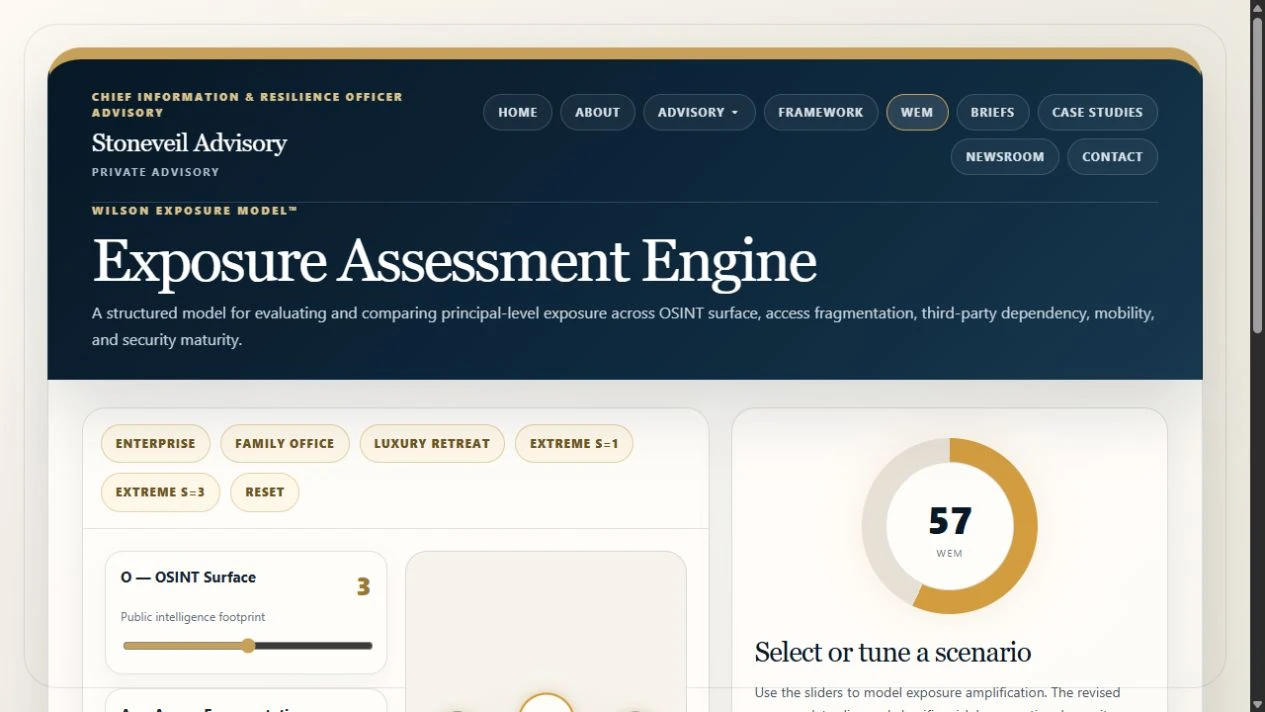Click the scrollbar down arrow
Screen dimensions: 1265x712
[x=1257, y=704]
